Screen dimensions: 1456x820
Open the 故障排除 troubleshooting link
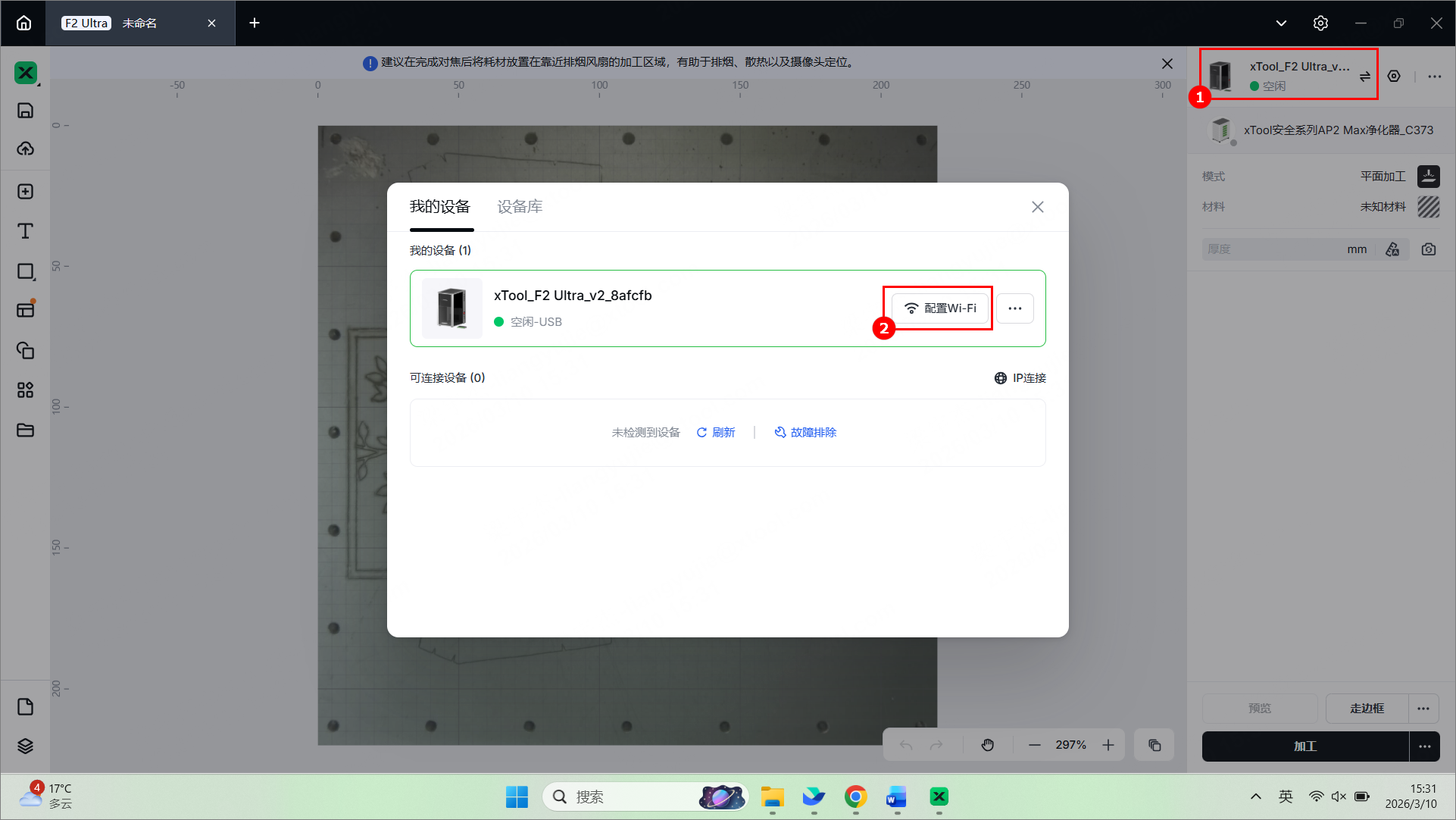point(805,432)
